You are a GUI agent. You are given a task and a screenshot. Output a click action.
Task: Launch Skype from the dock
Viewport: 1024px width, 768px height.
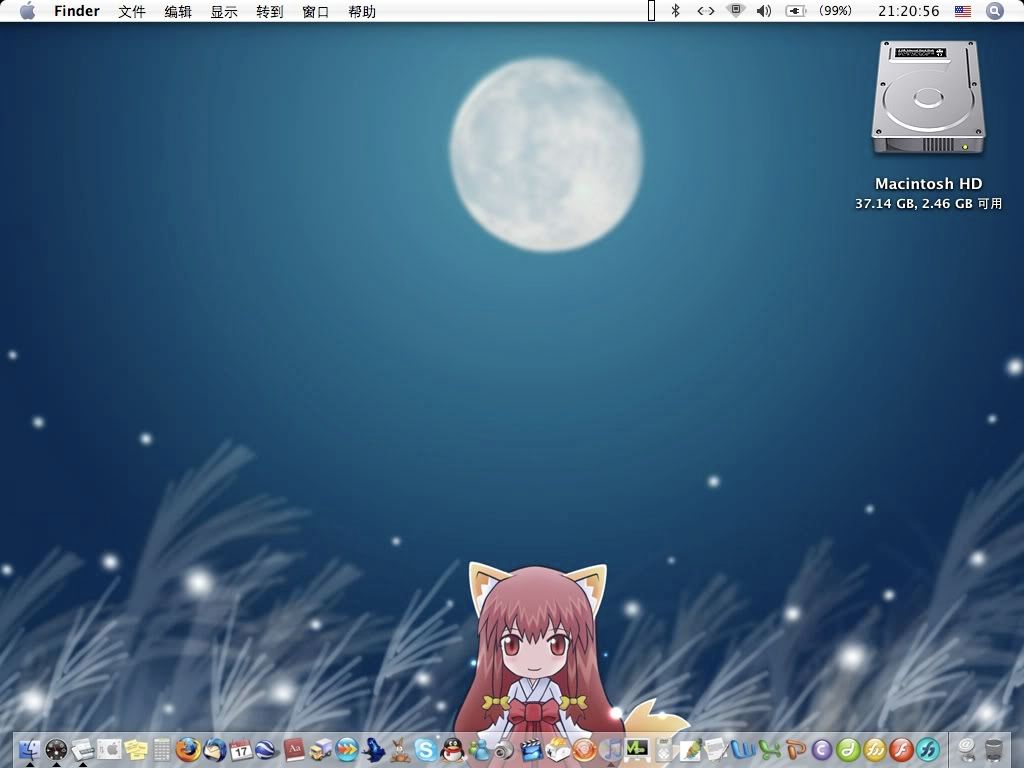425,749
